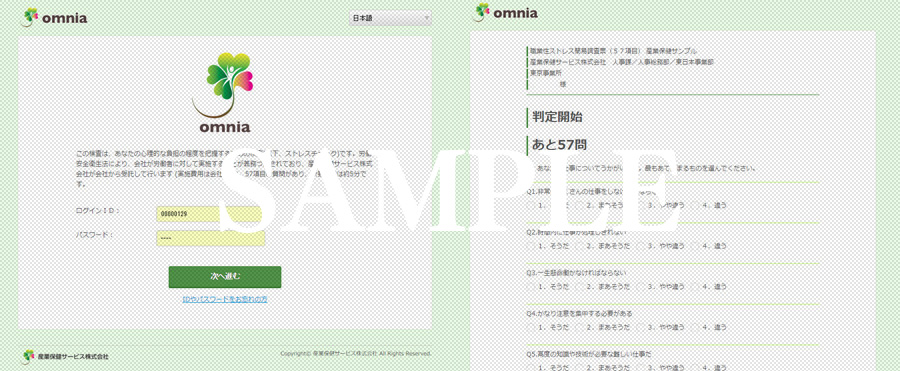Select Q4 answer 2. まあそうだ
The width and height of the screenshot is (900, 371).
point(603,327)
